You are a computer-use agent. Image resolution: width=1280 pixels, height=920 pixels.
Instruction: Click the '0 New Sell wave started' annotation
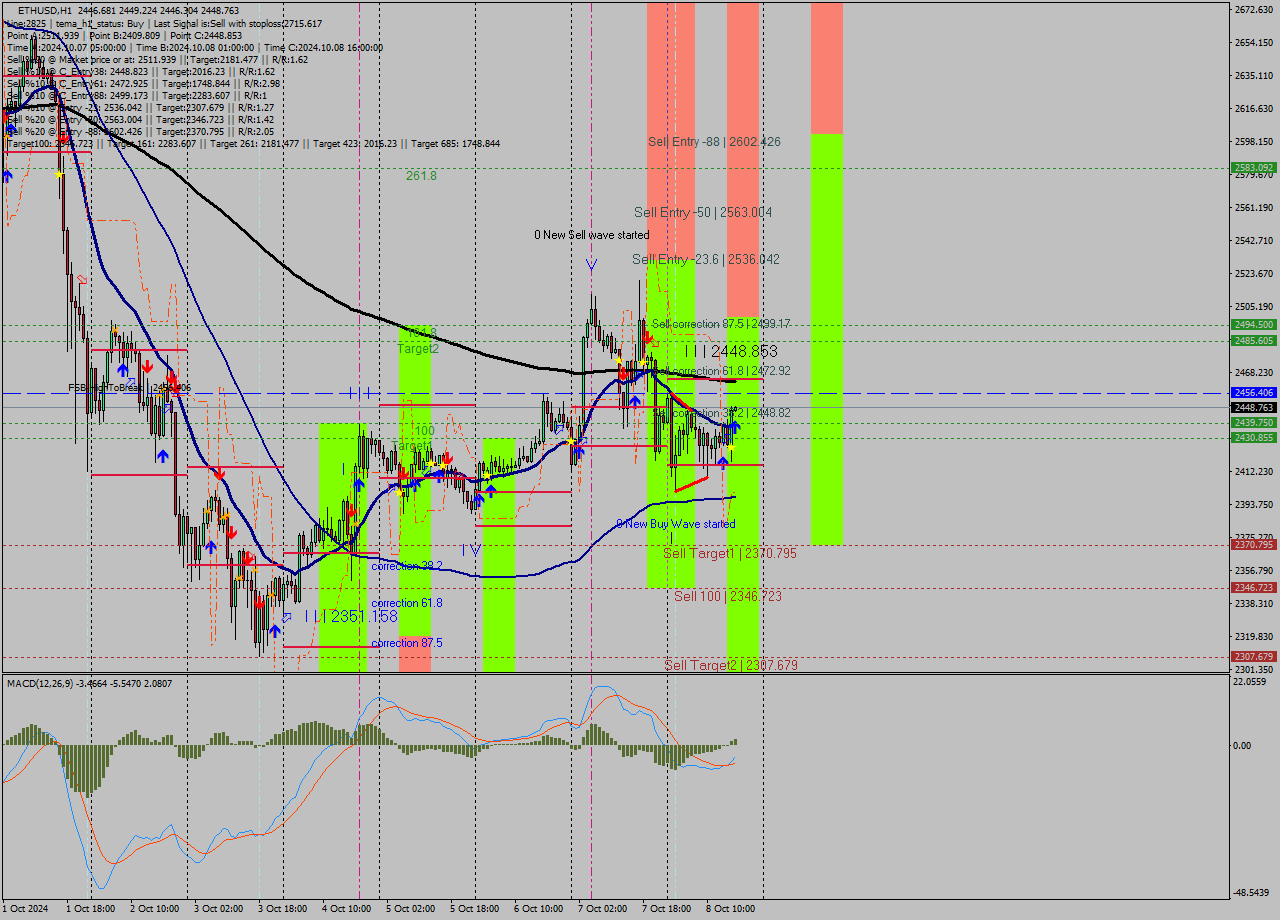590,235
